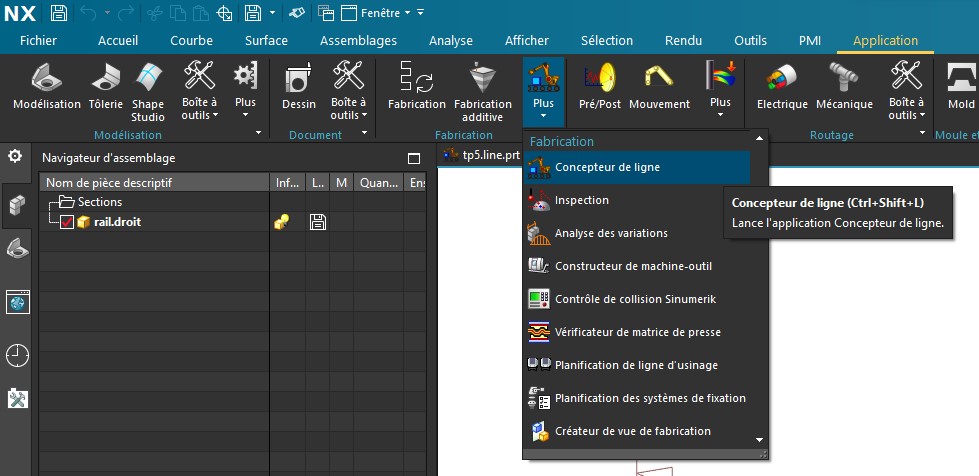This screenshot has width=979, height=476.
Task: Select Vérificateur de matrice de presse
Action: click(x=636, y=332)
